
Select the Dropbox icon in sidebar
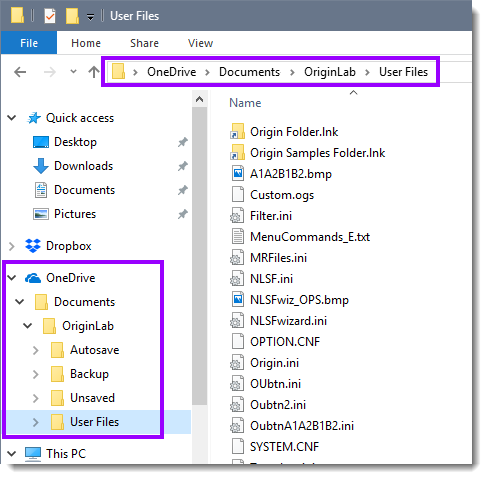[x=33, y=246]
